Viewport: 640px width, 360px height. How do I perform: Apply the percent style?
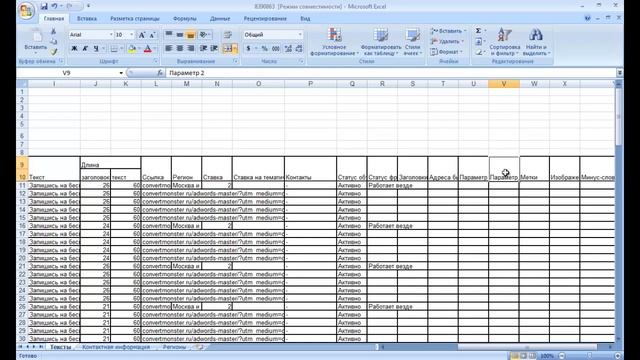point(264,49)
